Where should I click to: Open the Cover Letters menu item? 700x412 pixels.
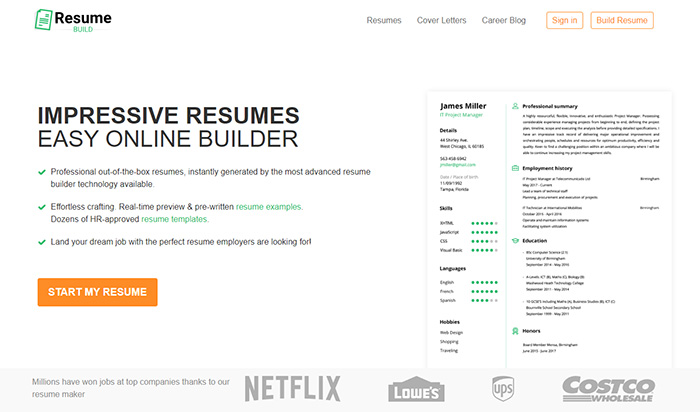pos(441,20)
